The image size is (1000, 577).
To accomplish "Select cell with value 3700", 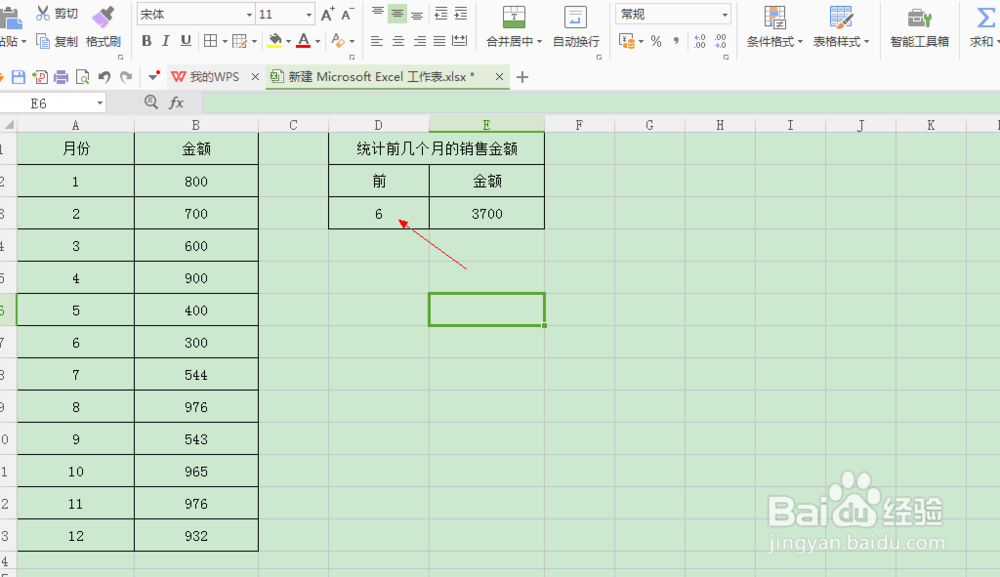I will click(487, 213).
